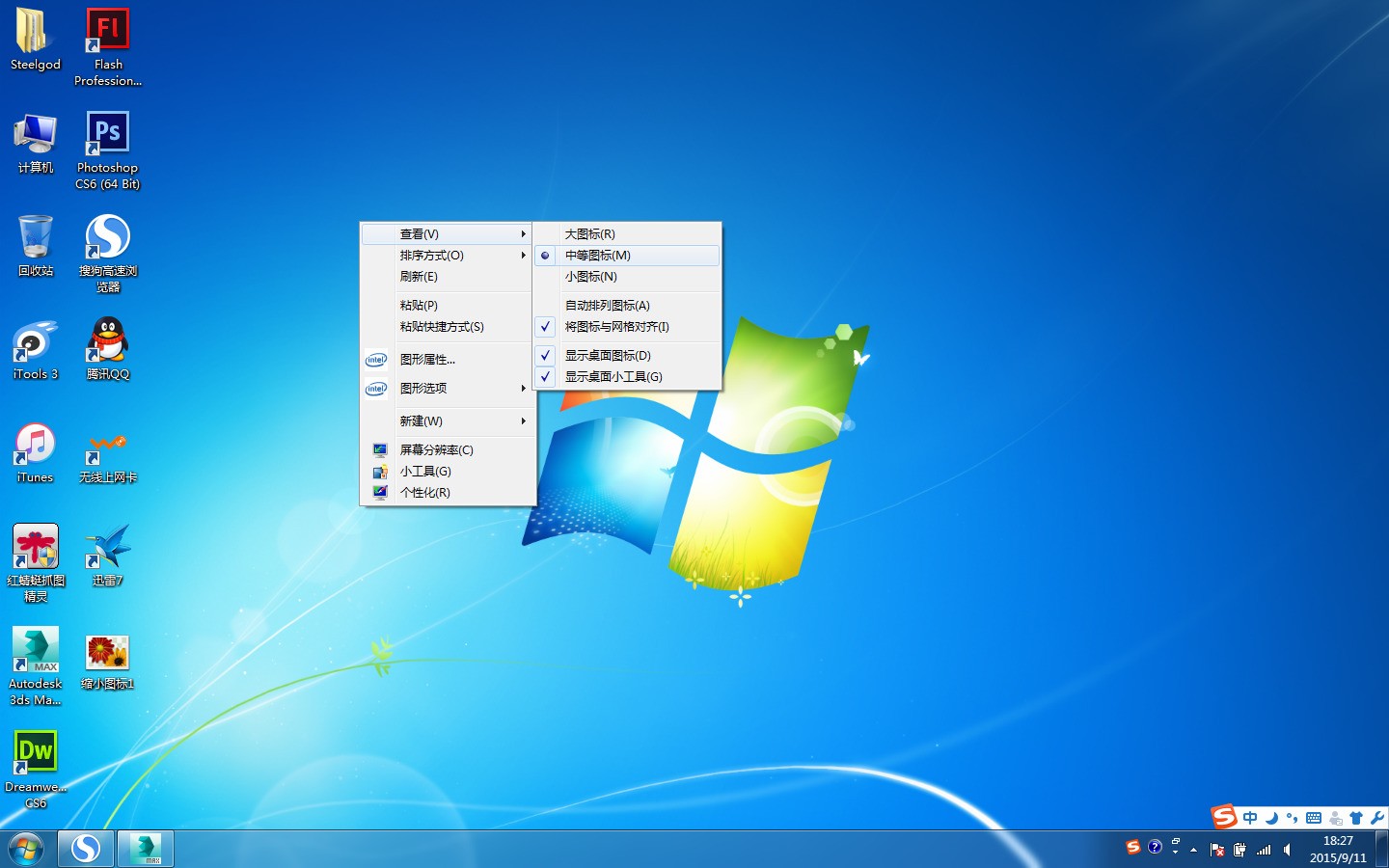Open the Steelgod folder on desktop
This screenshot has width=1389, height=868.
coord(35,40)
